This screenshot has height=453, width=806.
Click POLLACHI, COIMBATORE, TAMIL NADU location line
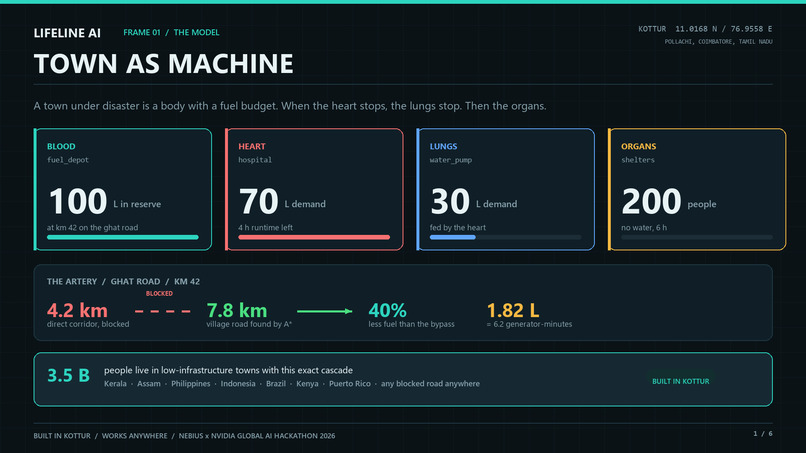click(x=718, y=42)
